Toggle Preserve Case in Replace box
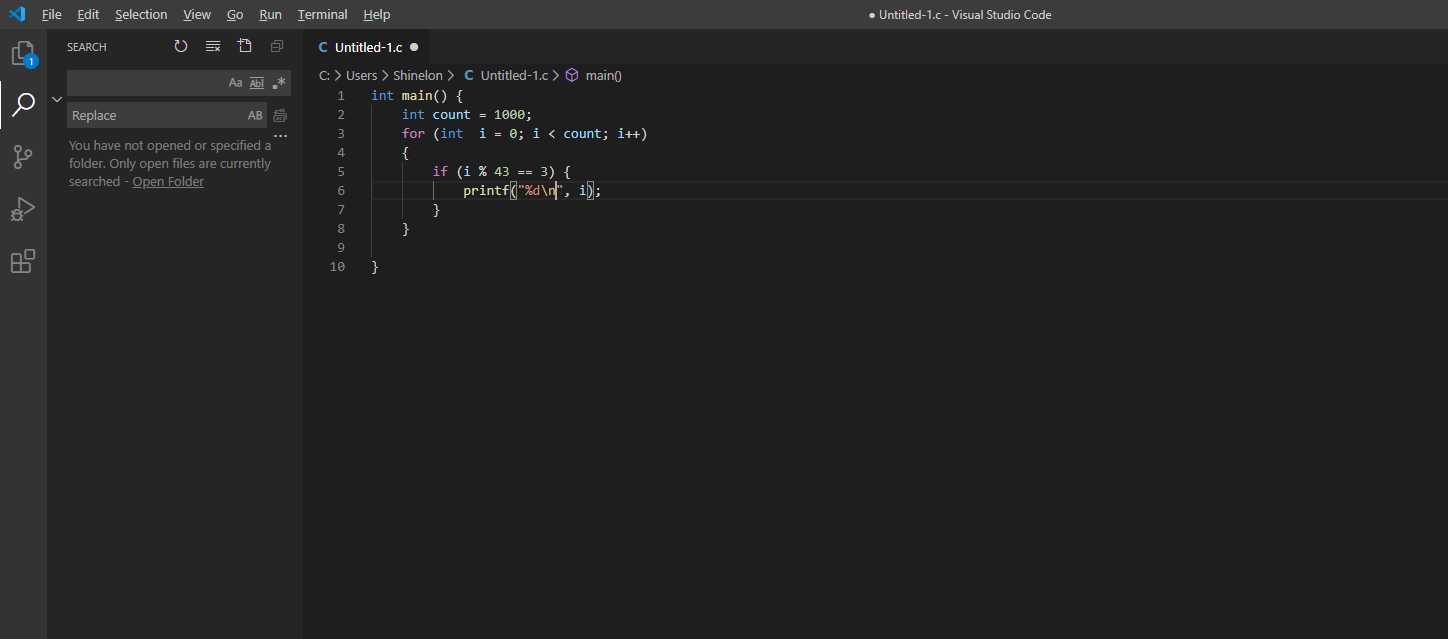The width and height of the screenshot is (1448, 639). (255, 116)
